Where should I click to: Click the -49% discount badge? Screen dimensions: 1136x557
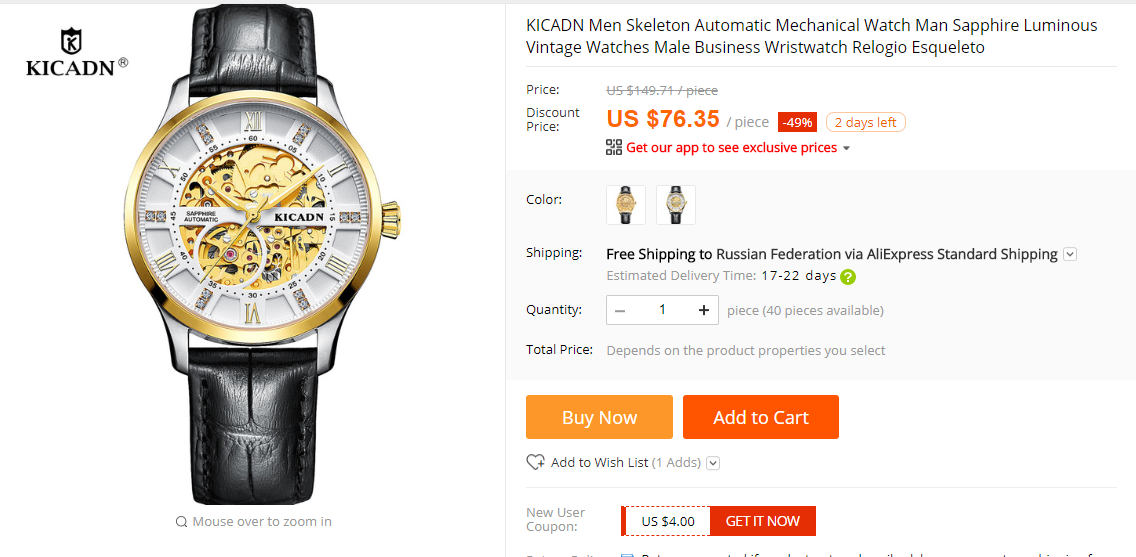(x=797, y=122)
